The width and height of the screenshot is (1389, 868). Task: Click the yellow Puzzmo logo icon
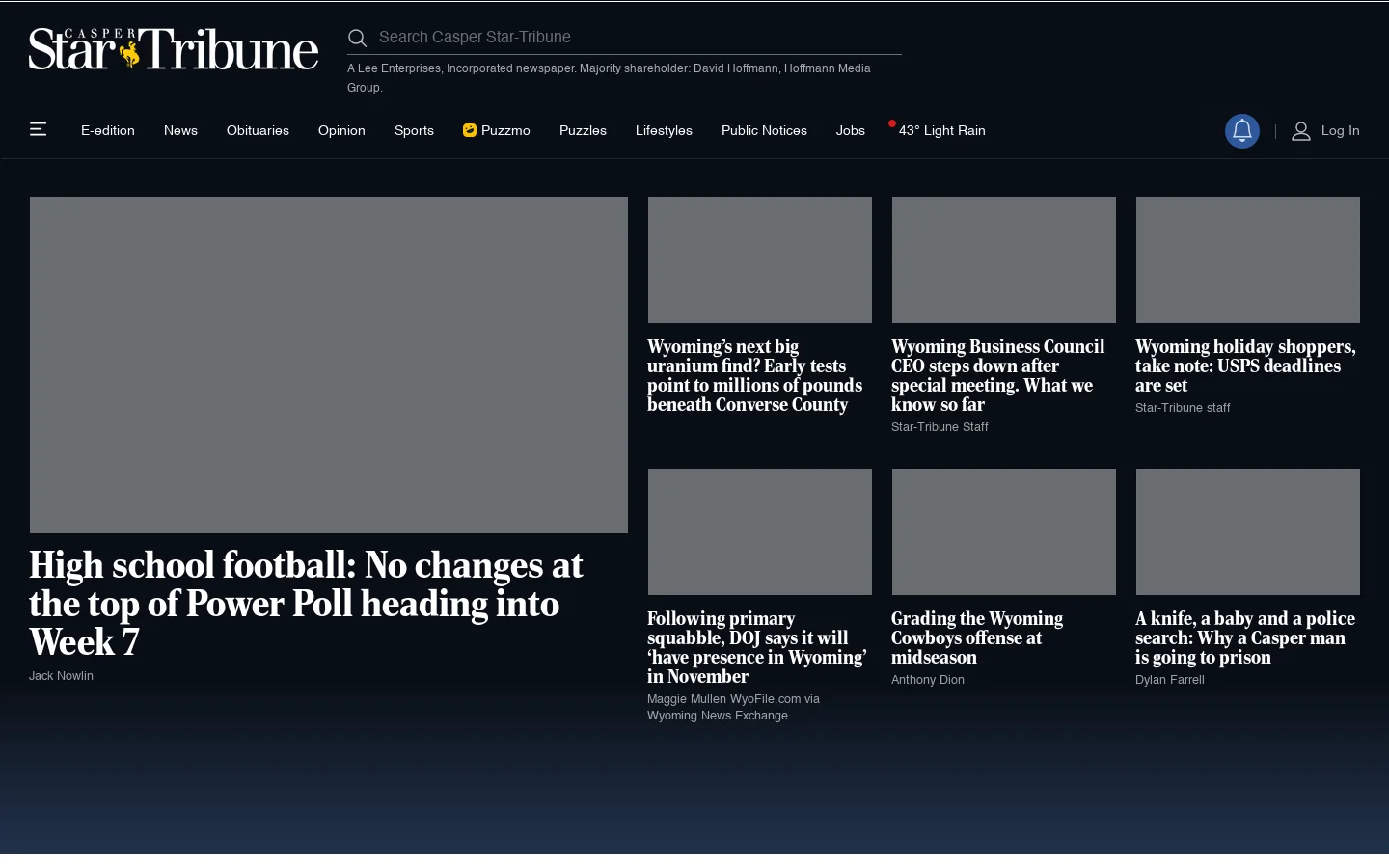[470, 130]
